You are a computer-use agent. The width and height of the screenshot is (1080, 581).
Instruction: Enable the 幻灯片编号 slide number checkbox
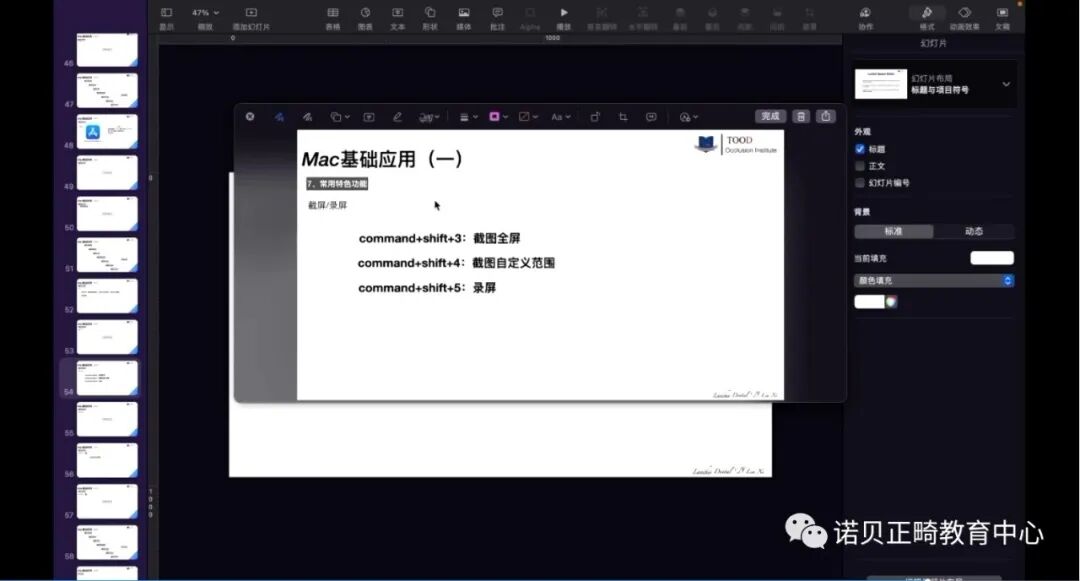pos(860,182)
